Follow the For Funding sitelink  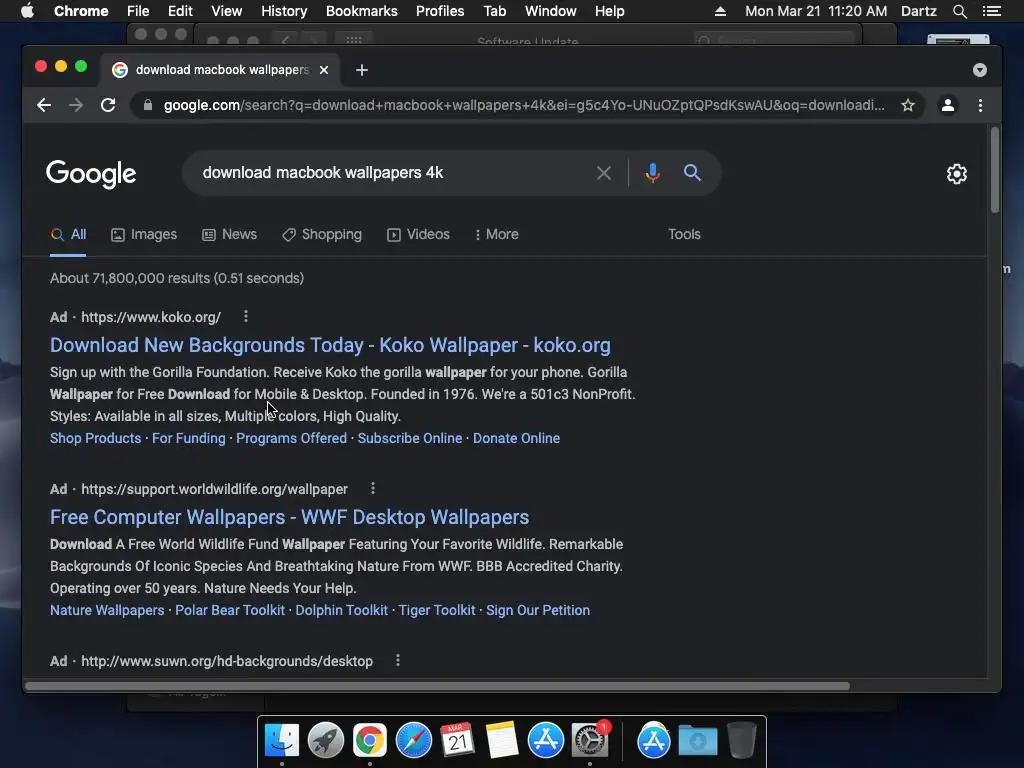[189, 438]
